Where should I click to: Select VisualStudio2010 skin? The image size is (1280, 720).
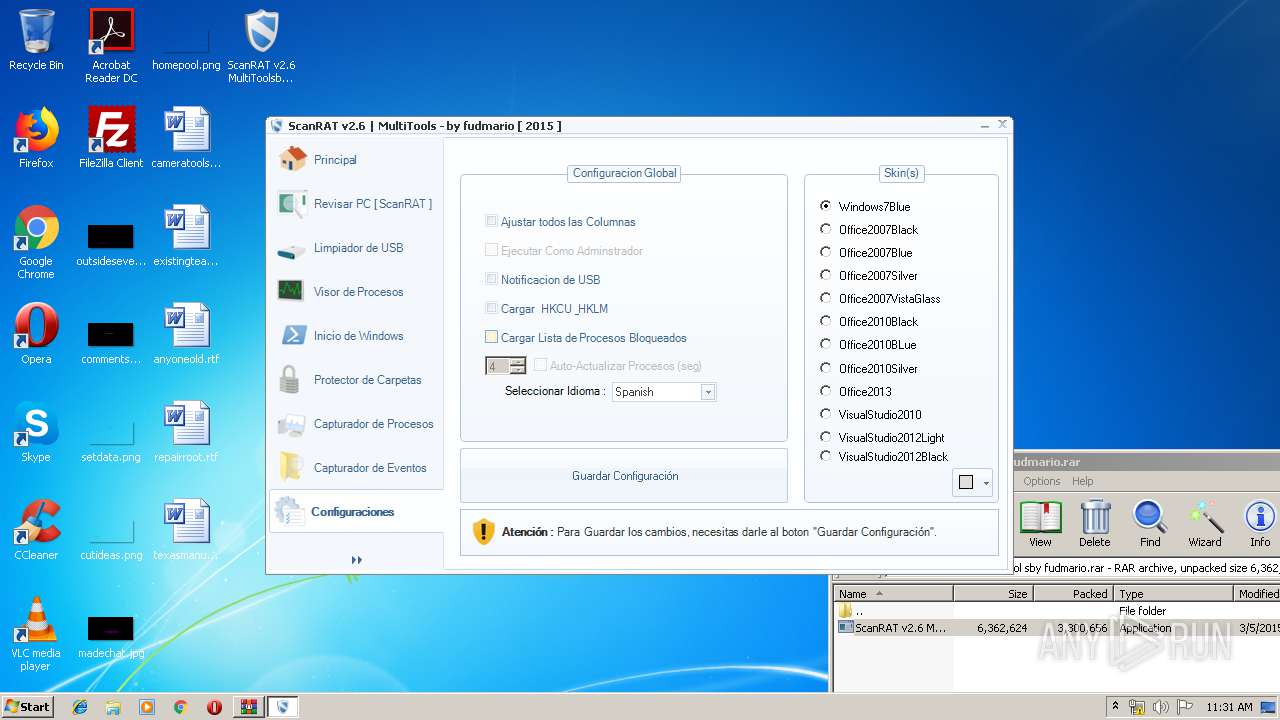click(825, 414)
